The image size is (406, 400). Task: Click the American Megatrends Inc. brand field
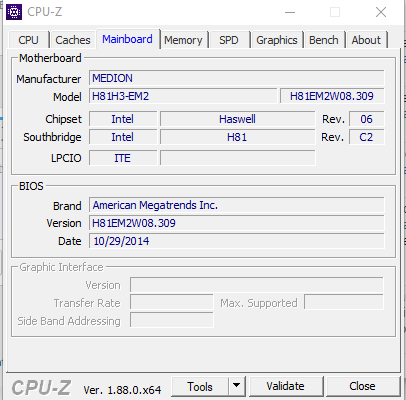[x=237, y=205]
